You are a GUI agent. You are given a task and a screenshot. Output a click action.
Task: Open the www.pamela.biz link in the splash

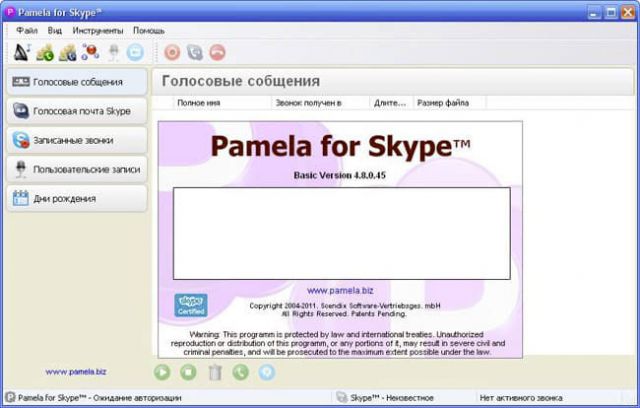[x=340, y=290]
